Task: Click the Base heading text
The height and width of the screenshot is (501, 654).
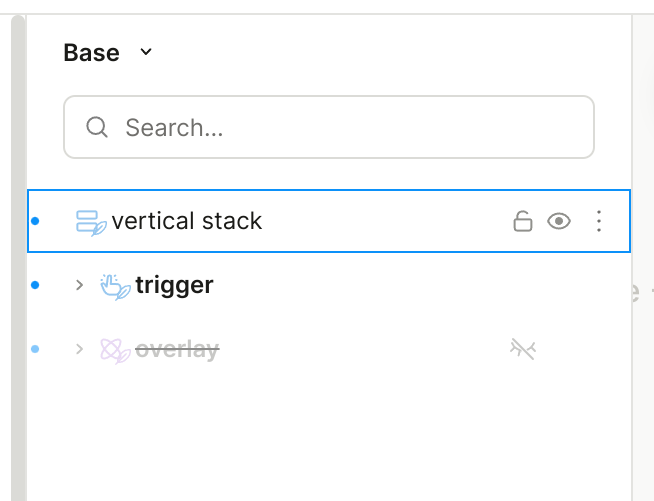Action: (x=91, y=52)
